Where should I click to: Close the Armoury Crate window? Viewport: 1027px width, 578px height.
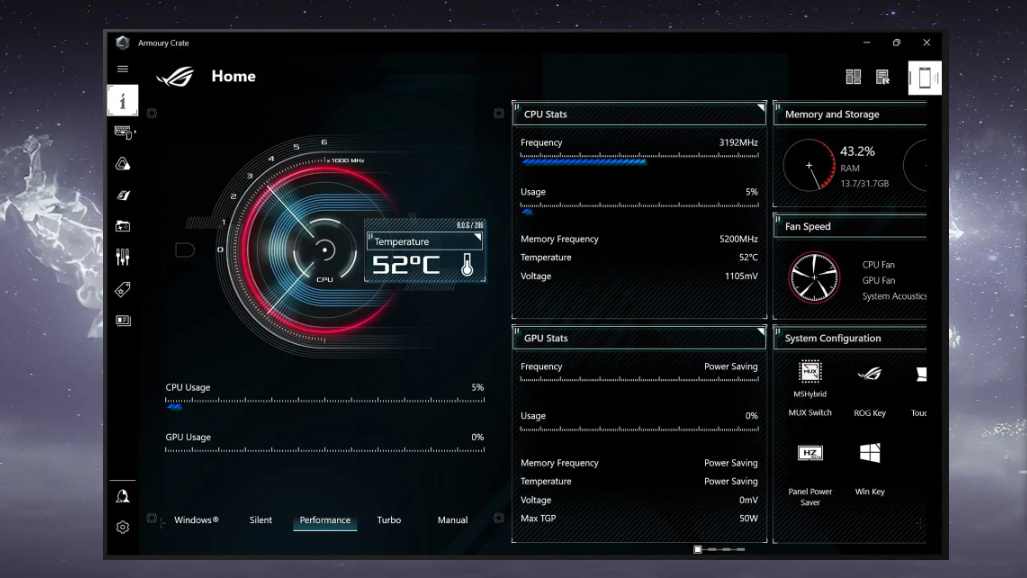pos(927,43)
